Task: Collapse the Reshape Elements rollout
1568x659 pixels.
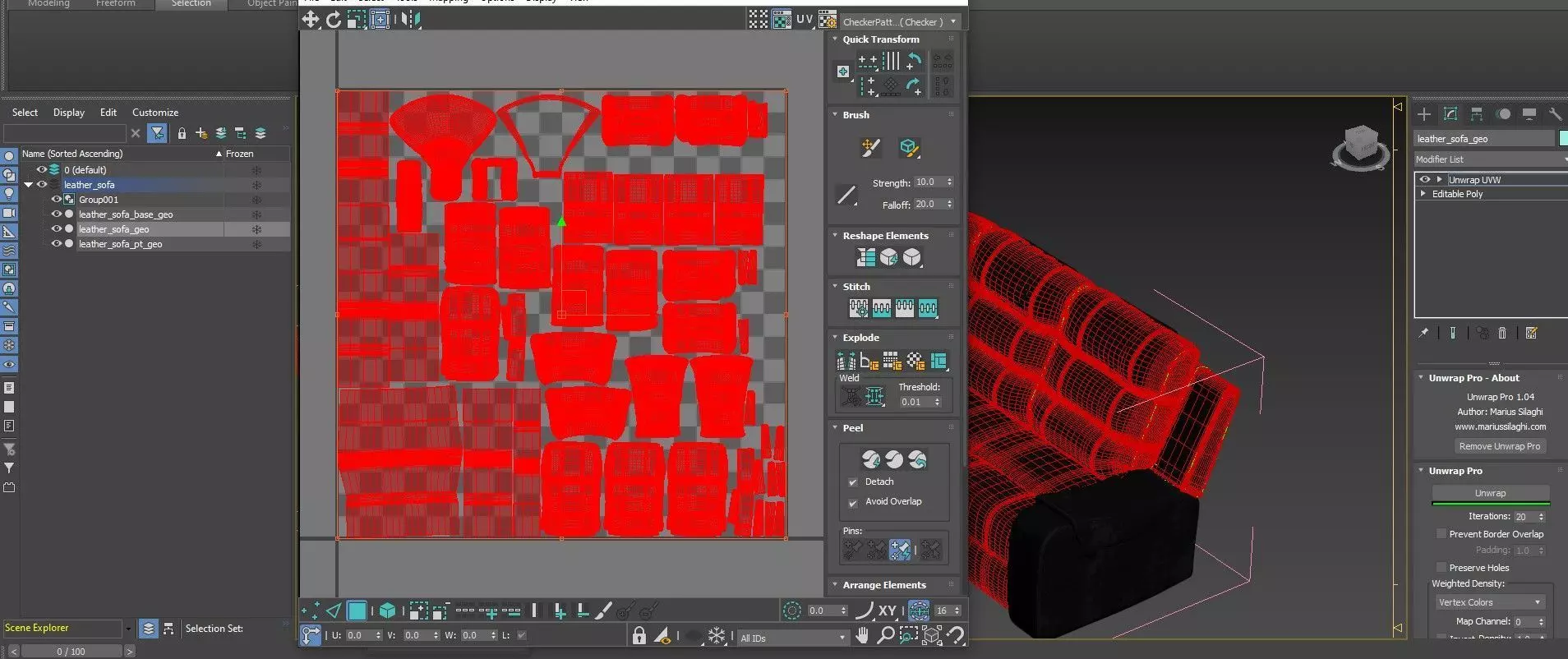Action: [836, 236]
